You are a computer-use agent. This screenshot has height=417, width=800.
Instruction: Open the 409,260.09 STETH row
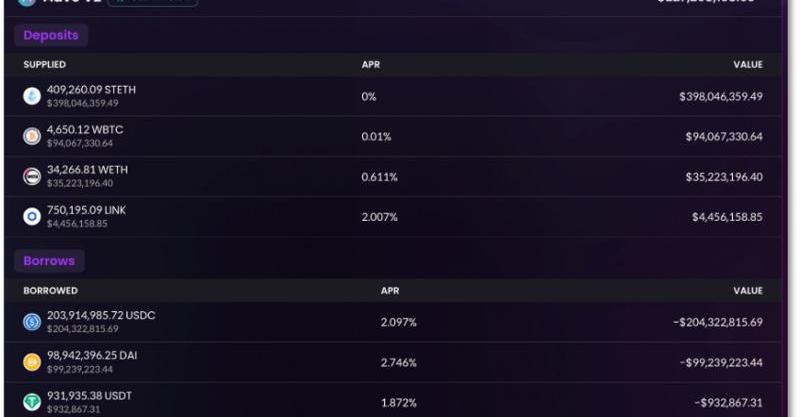tap(393, 96)
